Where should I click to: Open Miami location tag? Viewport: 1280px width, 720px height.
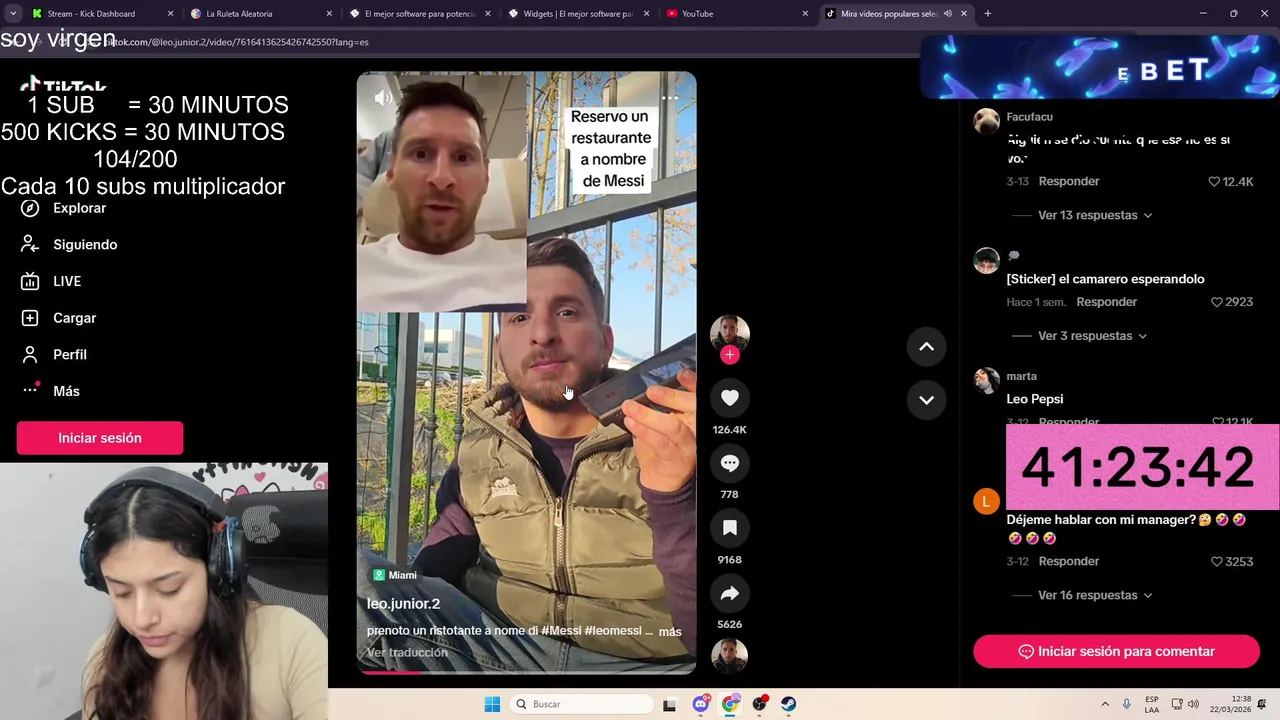tap(395, 575)
